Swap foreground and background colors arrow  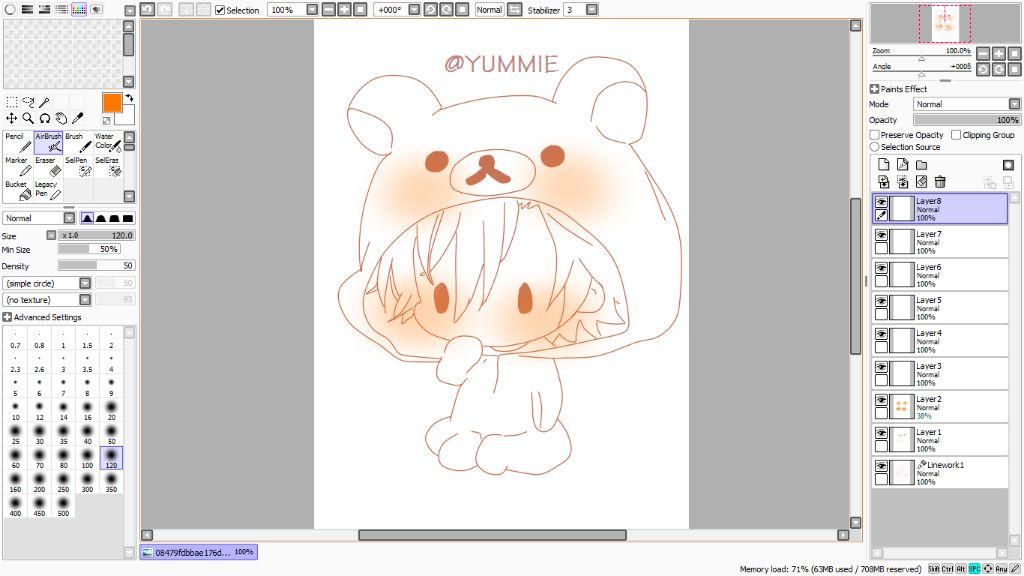click(x=129, y=98)
